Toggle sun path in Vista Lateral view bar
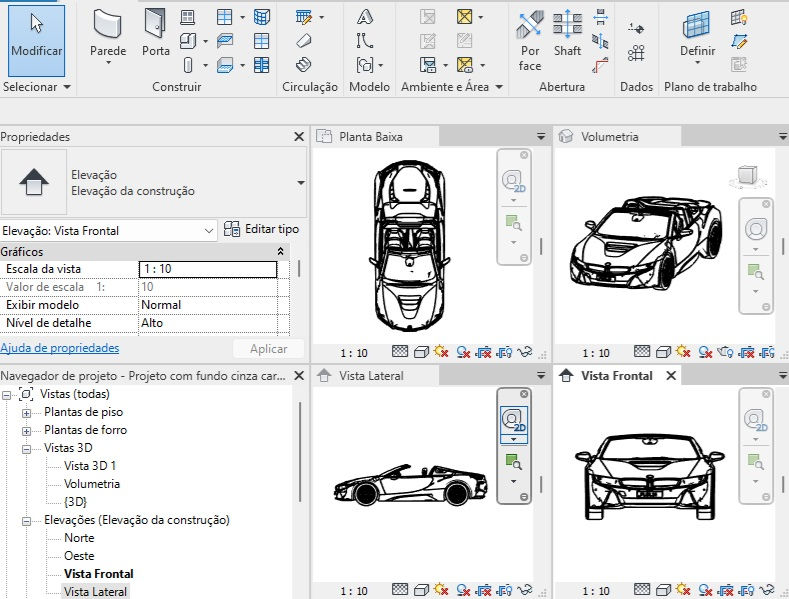 pyautogui.click(x=441, y=589)
